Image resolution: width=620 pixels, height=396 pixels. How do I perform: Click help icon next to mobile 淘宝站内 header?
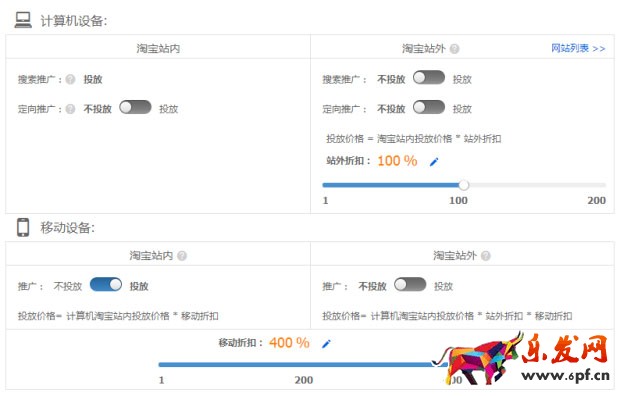182,256
